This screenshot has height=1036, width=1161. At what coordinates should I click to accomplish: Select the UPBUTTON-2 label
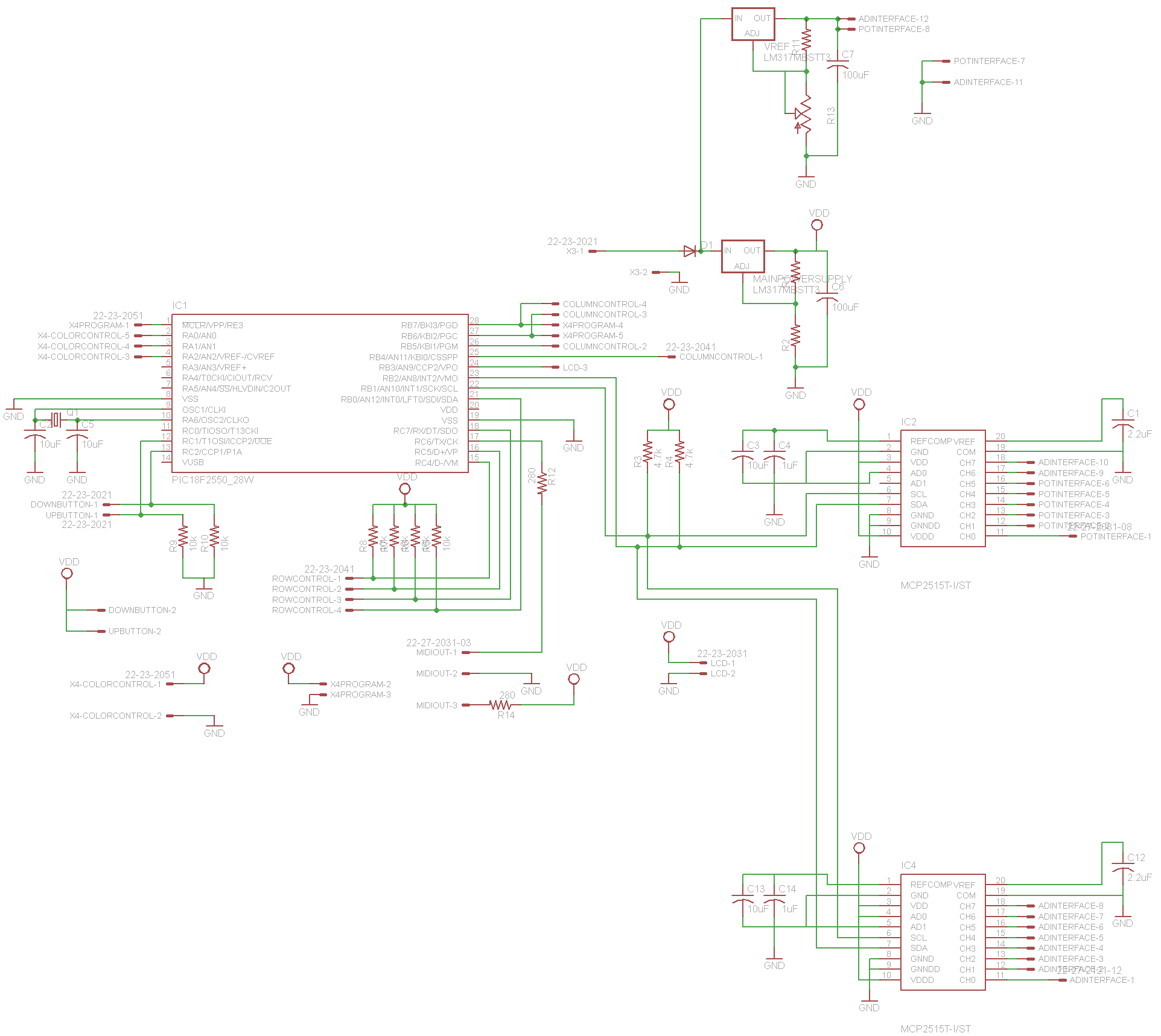click(x=135, y=631)
